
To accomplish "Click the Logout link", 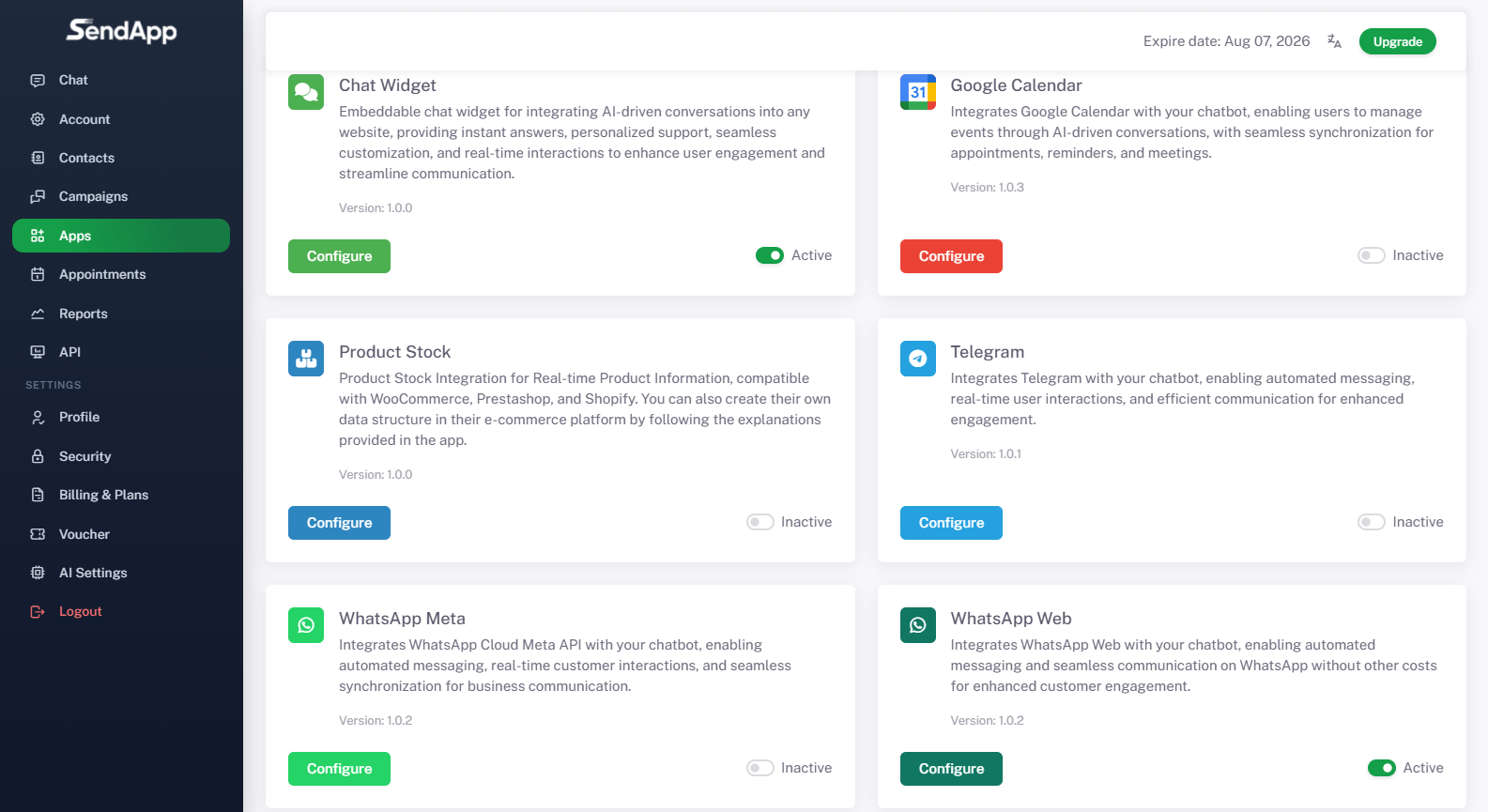I will [80, 611].
